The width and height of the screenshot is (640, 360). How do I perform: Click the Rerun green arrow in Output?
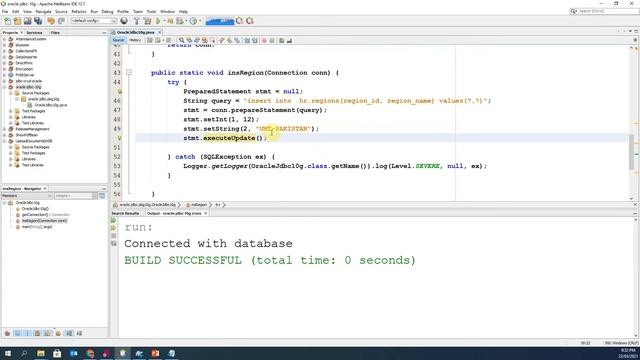coord(113,220)
